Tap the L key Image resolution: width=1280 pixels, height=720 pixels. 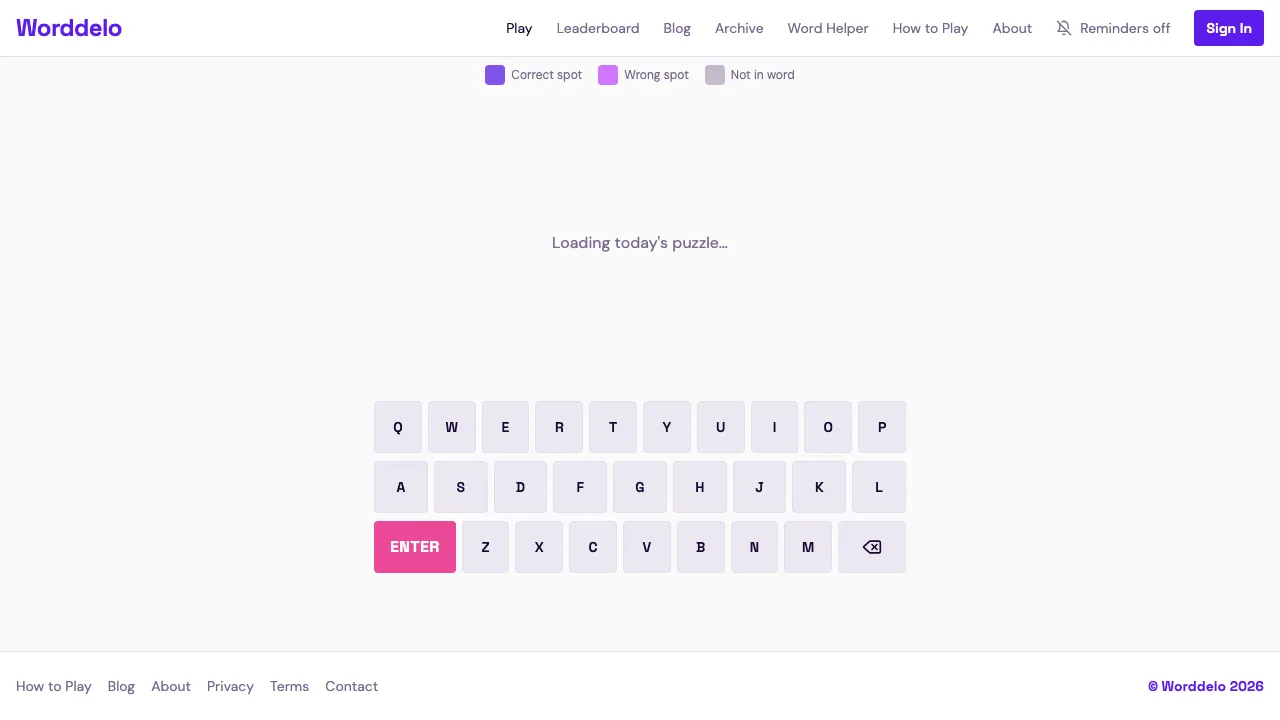(x=879, y=487)
